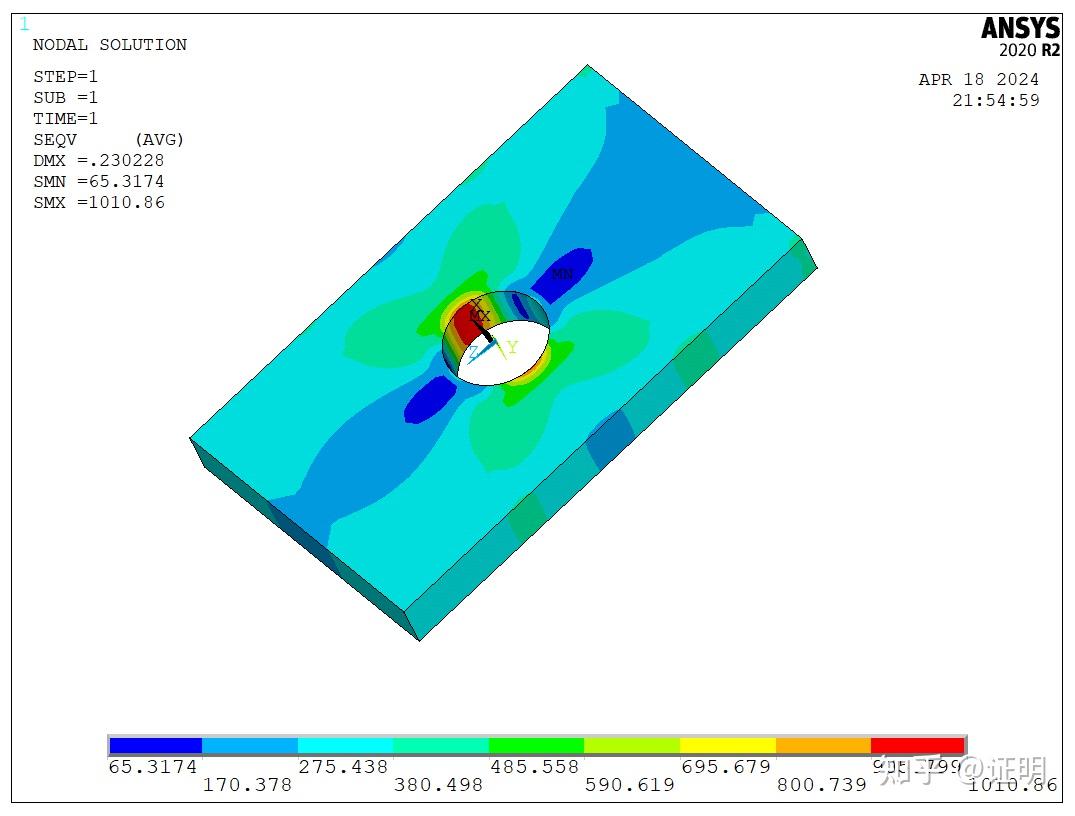Click the NODAL SOLUTION header text

click(x=110, y=44)
